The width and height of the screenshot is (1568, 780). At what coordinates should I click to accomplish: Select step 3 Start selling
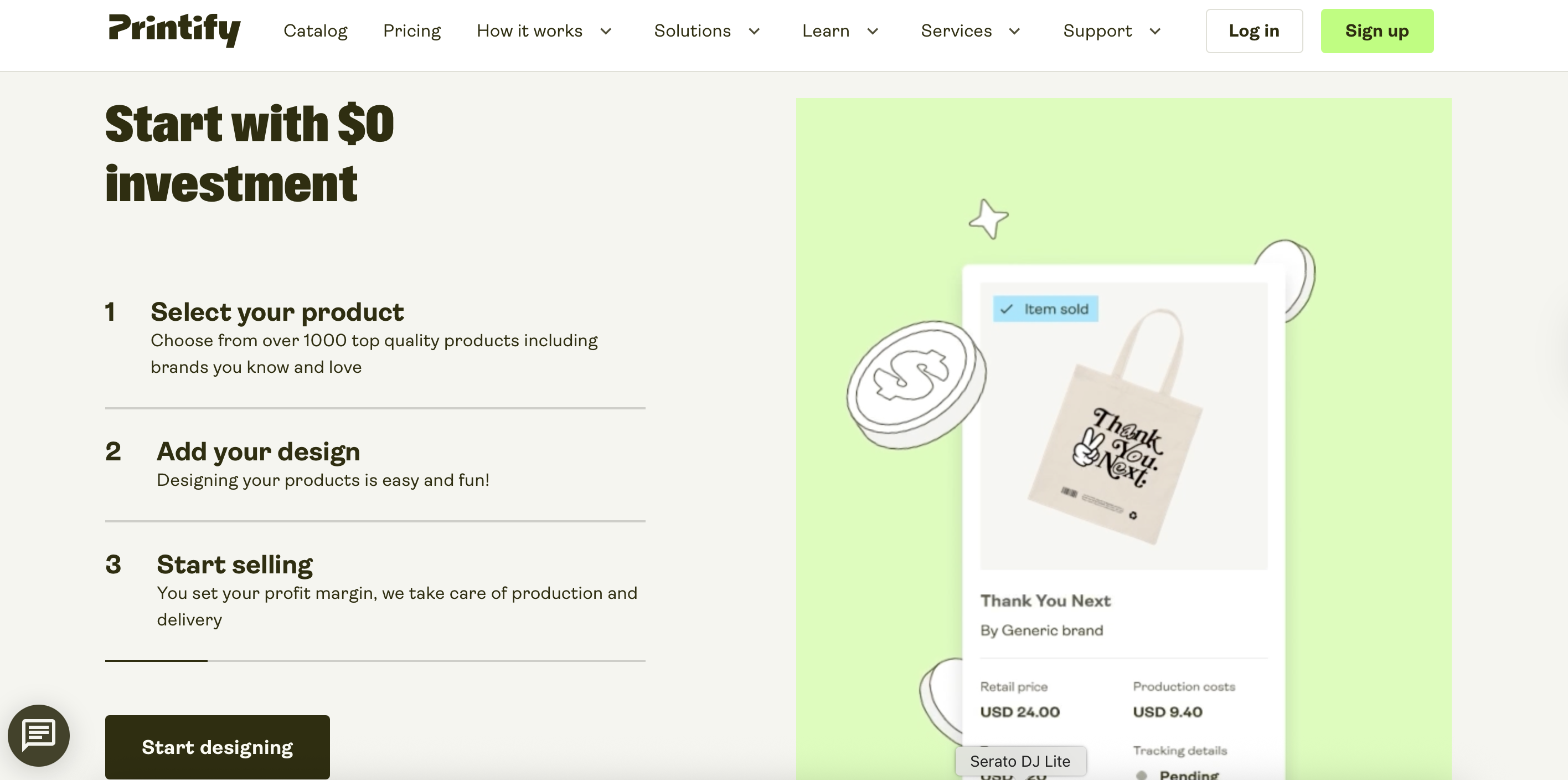tap(375, 591)
